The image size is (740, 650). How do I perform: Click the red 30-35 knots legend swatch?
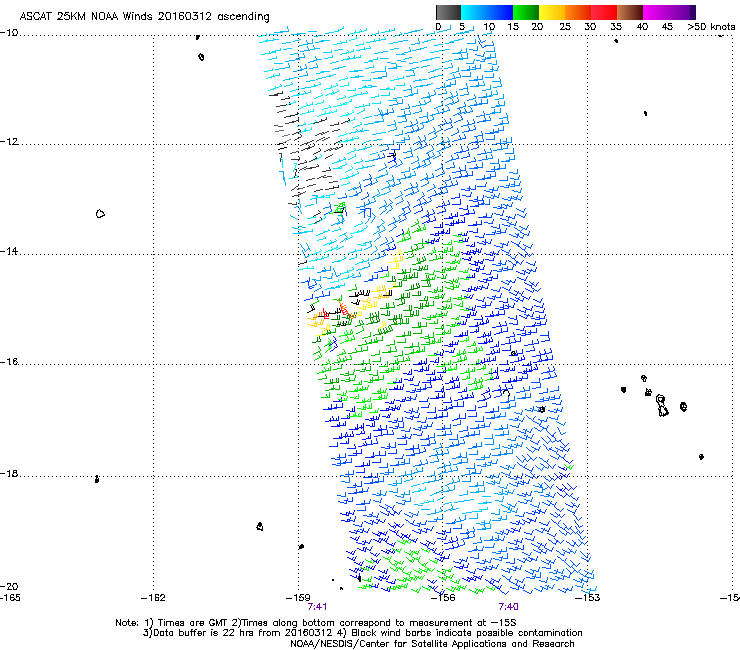click(x=604, y=12)
